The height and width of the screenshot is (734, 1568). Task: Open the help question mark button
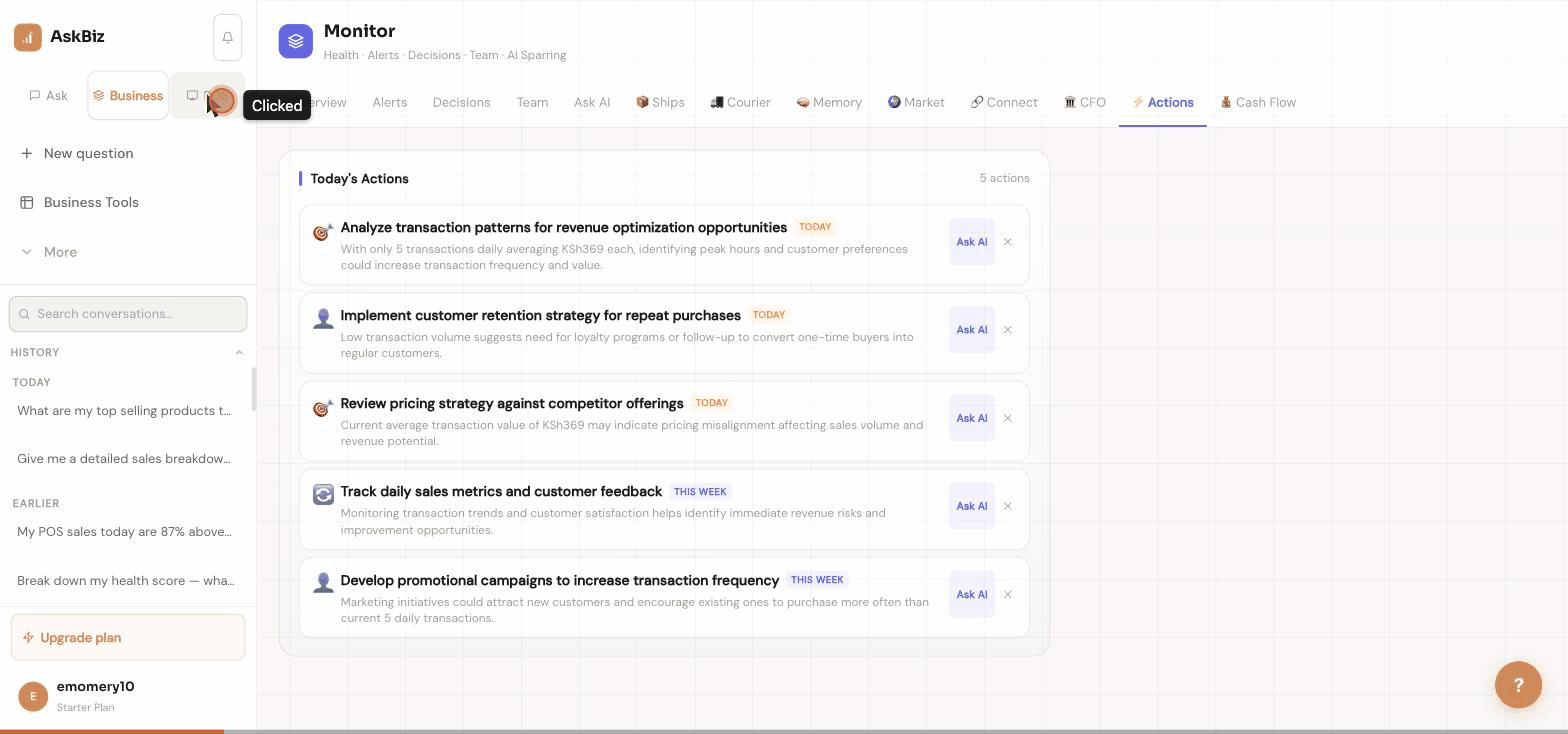1518,685
